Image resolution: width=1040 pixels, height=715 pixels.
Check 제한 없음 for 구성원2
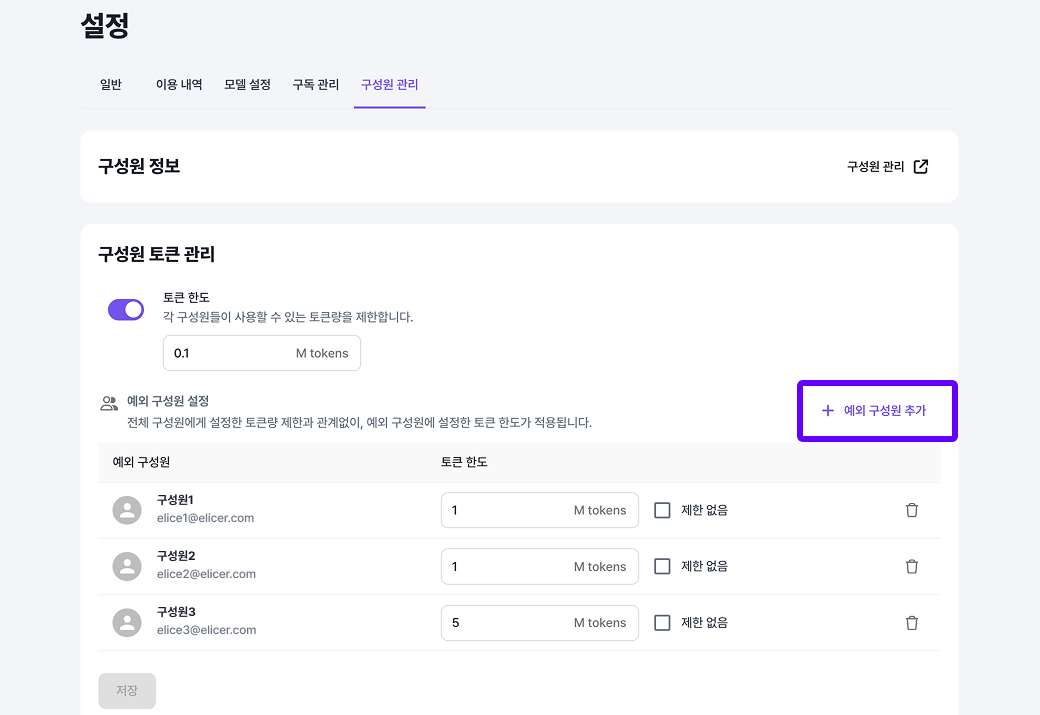(662, 566)
